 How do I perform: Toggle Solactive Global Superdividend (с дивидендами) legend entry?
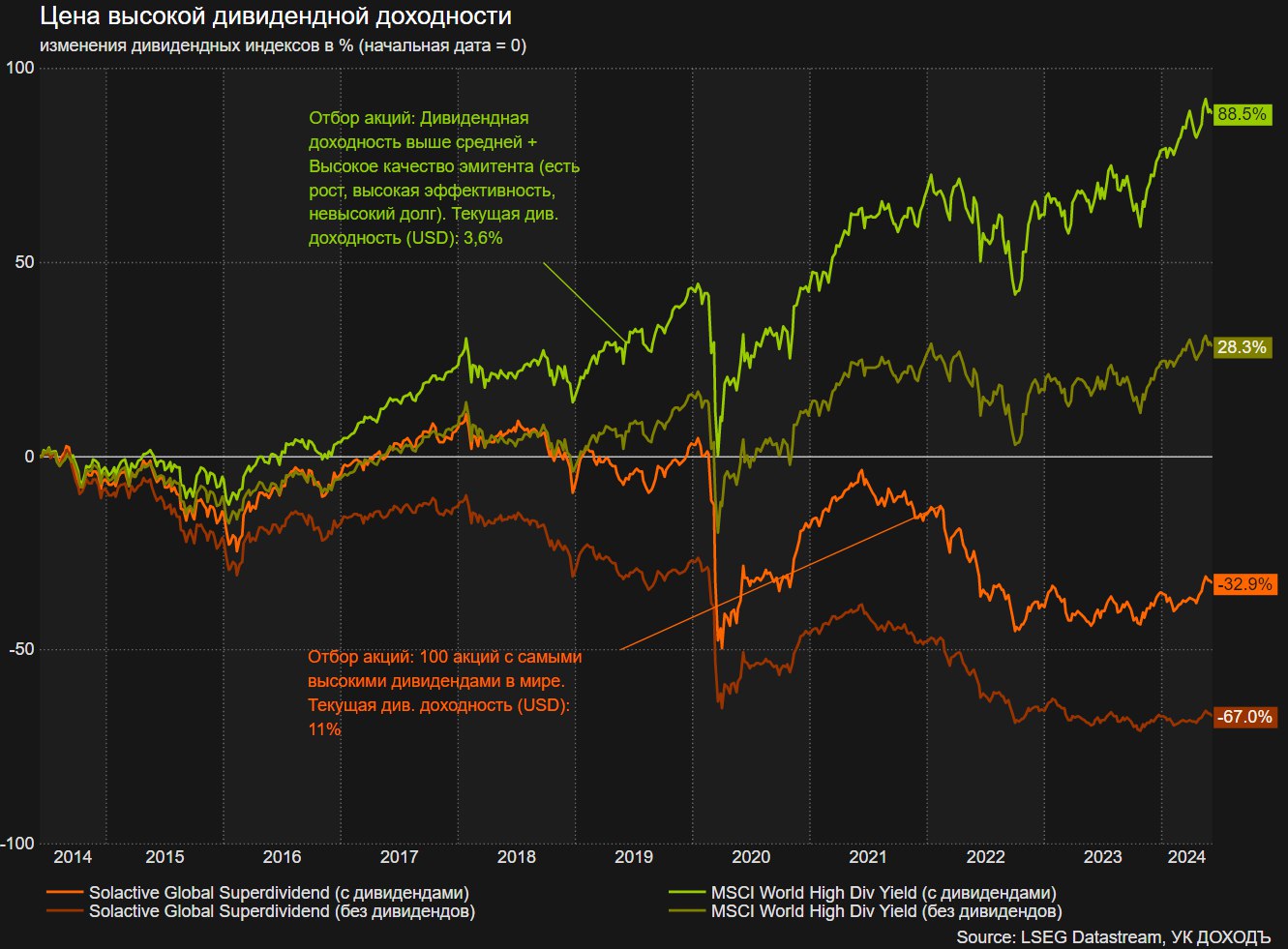279,893
